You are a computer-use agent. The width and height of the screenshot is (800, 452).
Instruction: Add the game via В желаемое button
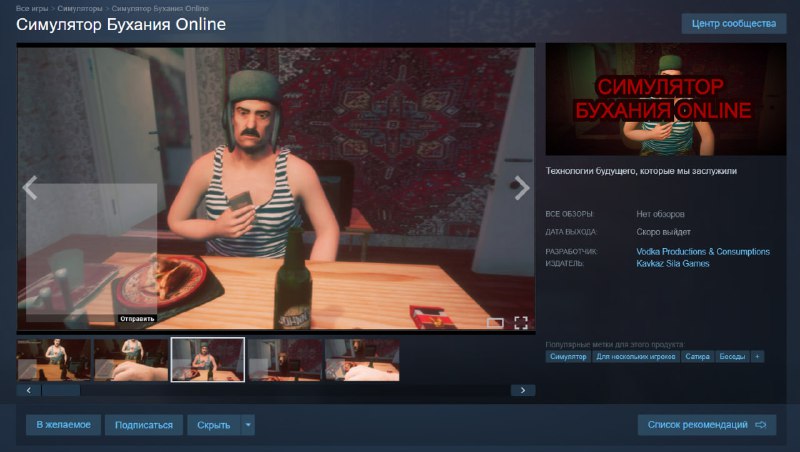[63, 425]
